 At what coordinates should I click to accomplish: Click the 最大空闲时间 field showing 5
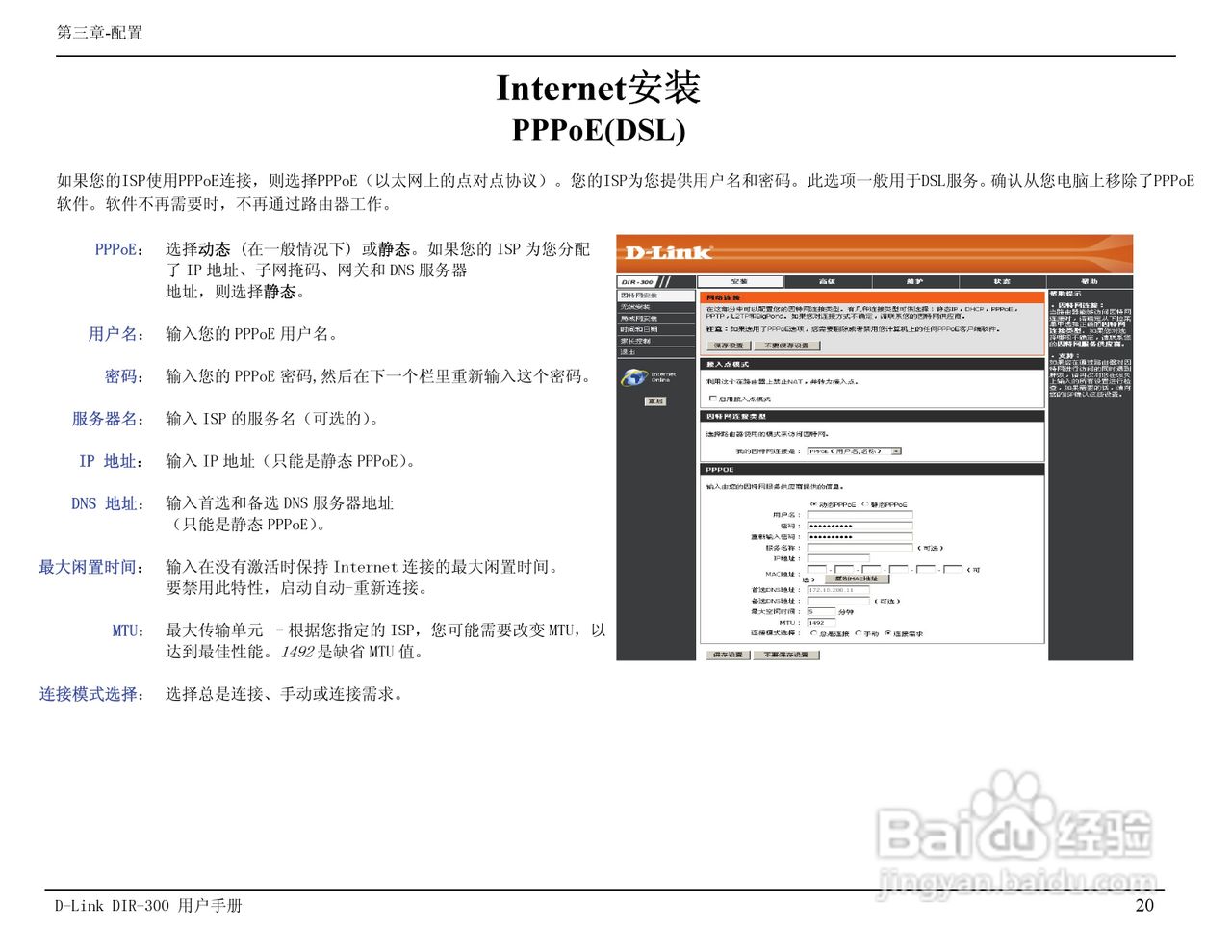tap(821, 612)
